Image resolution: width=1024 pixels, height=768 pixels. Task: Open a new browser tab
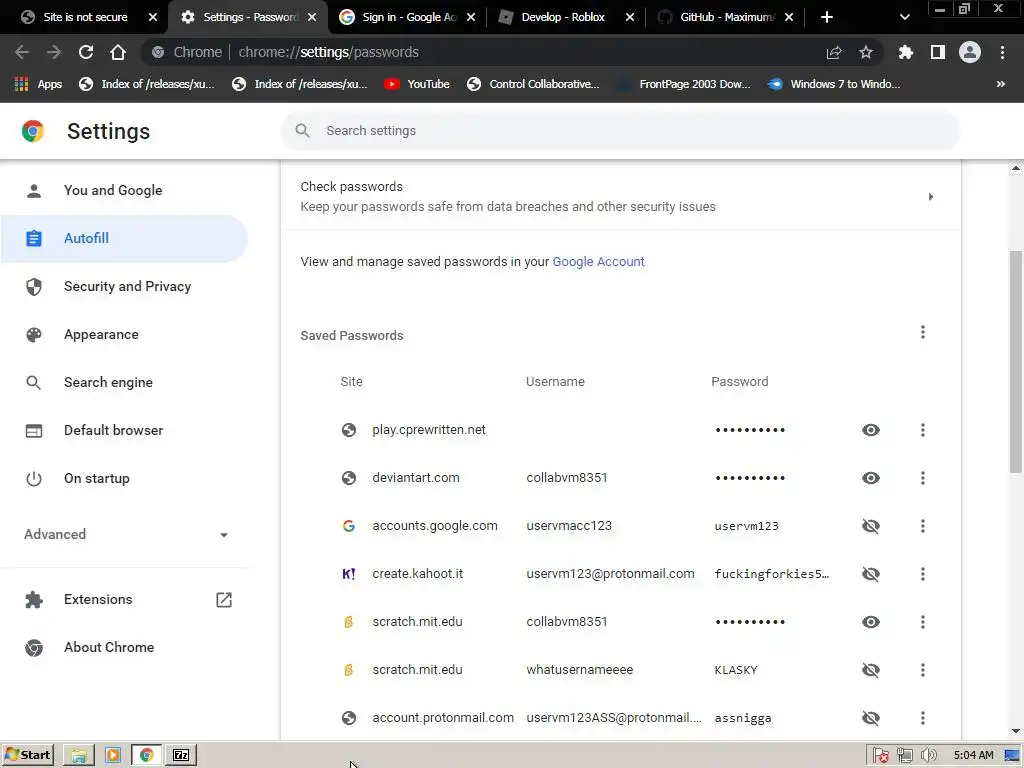(x=827, y=17)
